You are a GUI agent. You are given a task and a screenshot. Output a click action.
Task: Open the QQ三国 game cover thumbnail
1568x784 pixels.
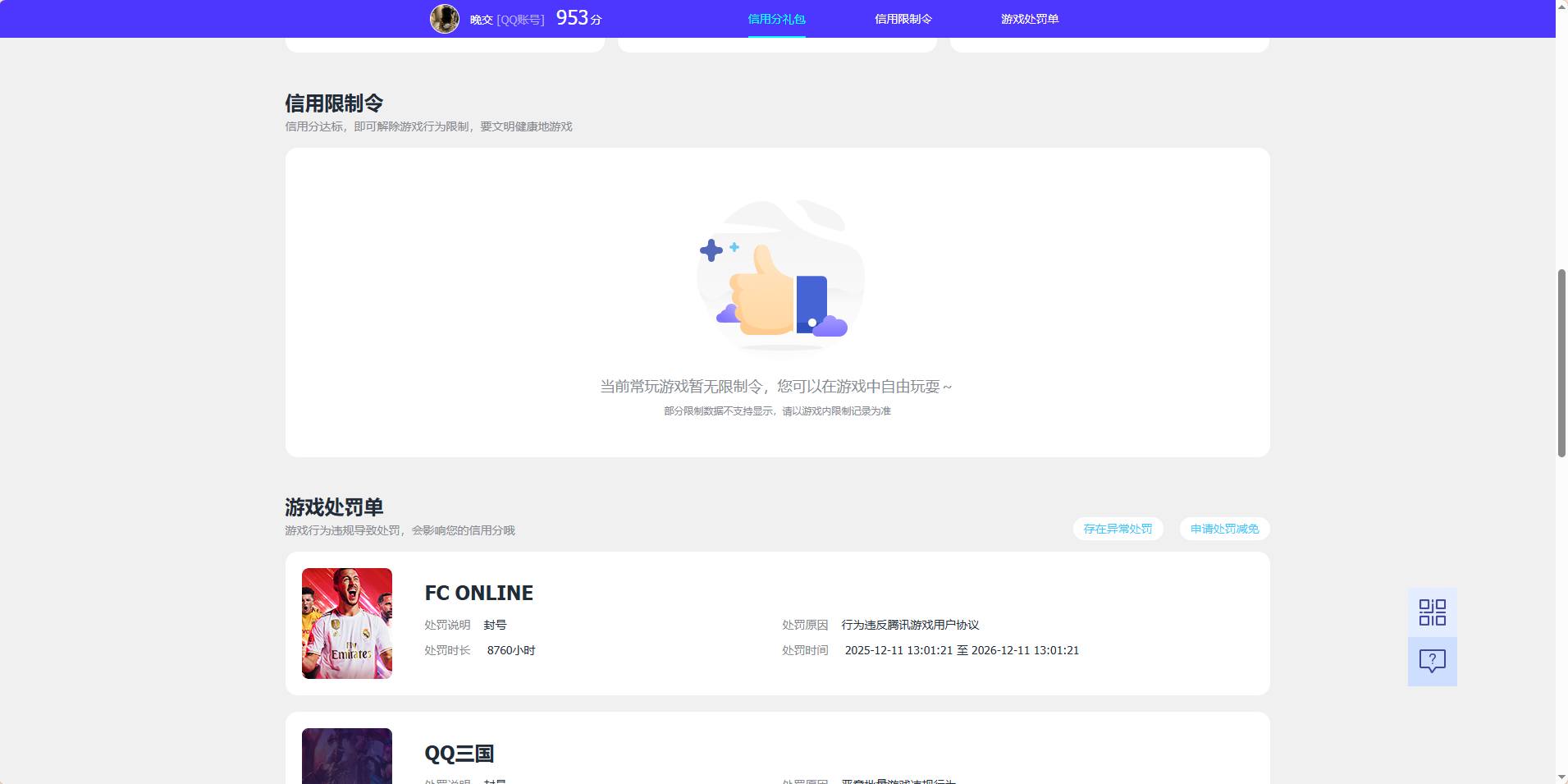point(347,755)
